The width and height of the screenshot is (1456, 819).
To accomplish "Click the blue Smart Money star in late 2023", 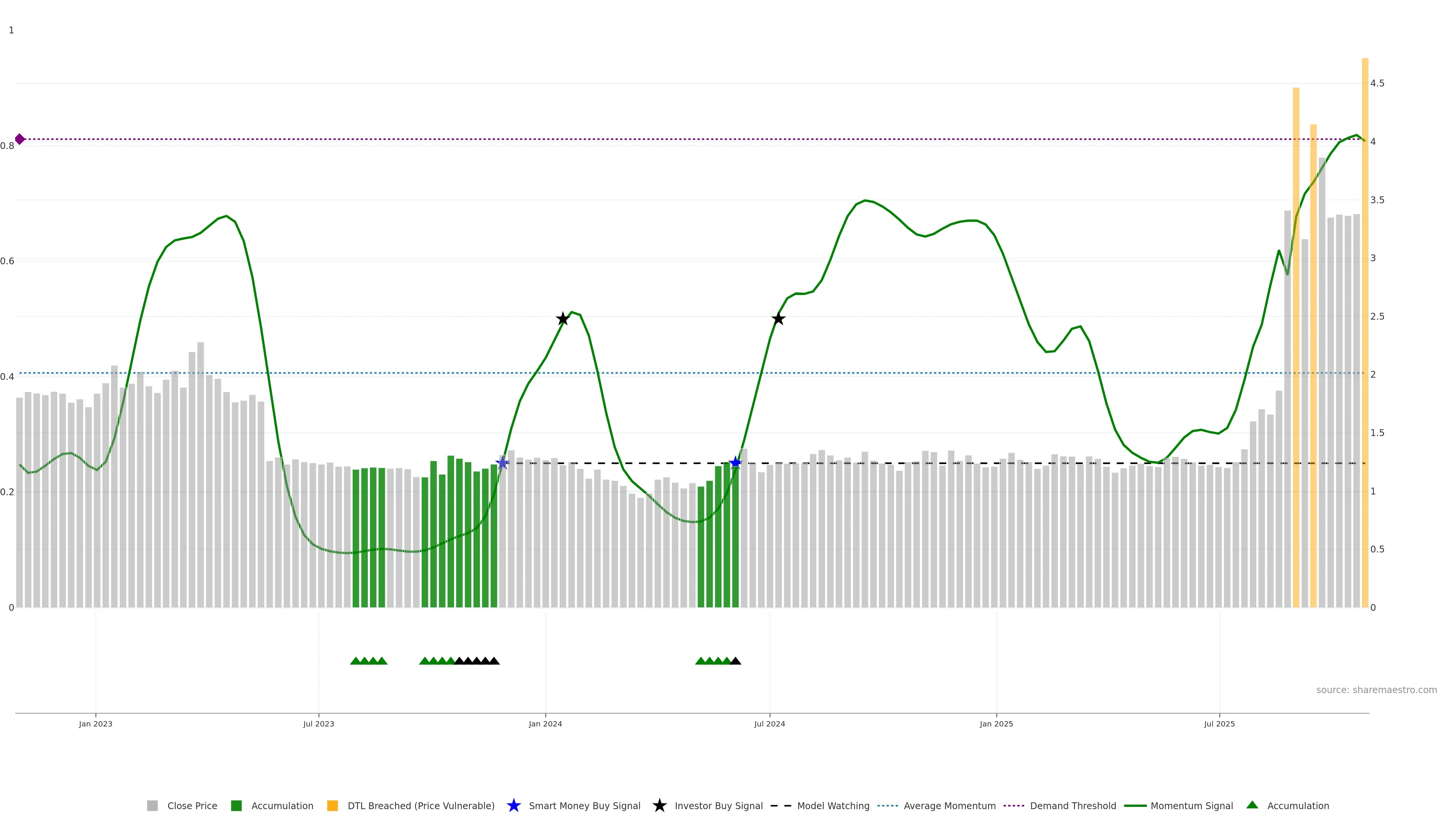I will click(502, 463).
